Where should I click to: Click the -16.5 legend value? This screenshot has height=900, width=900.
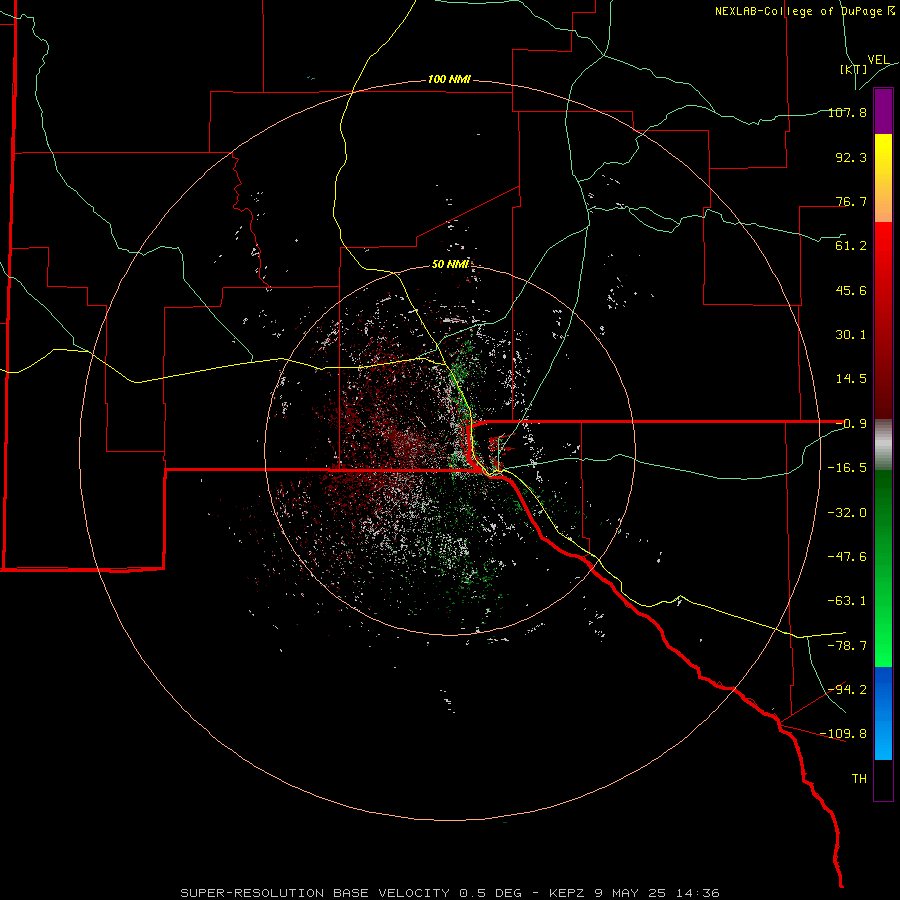point(847,468)
